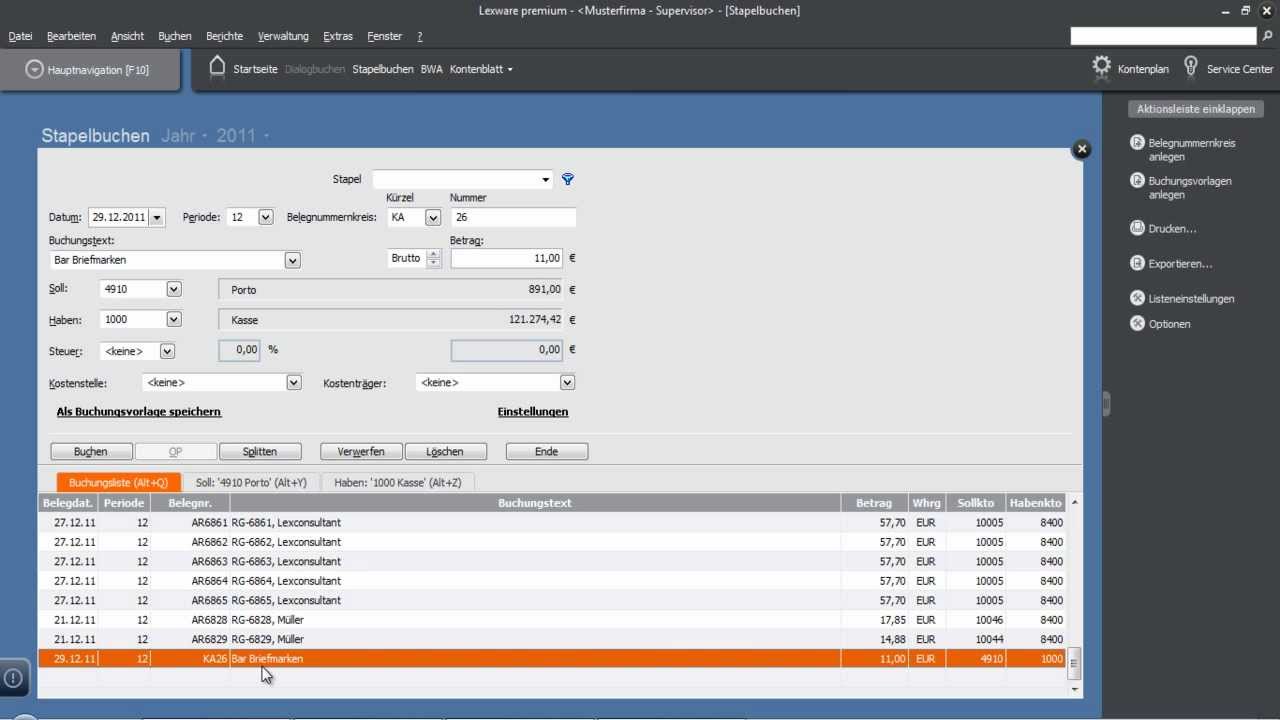Close the Stapelbuchen panel with X
The image size is (1280, 720).
[1081, 149]
